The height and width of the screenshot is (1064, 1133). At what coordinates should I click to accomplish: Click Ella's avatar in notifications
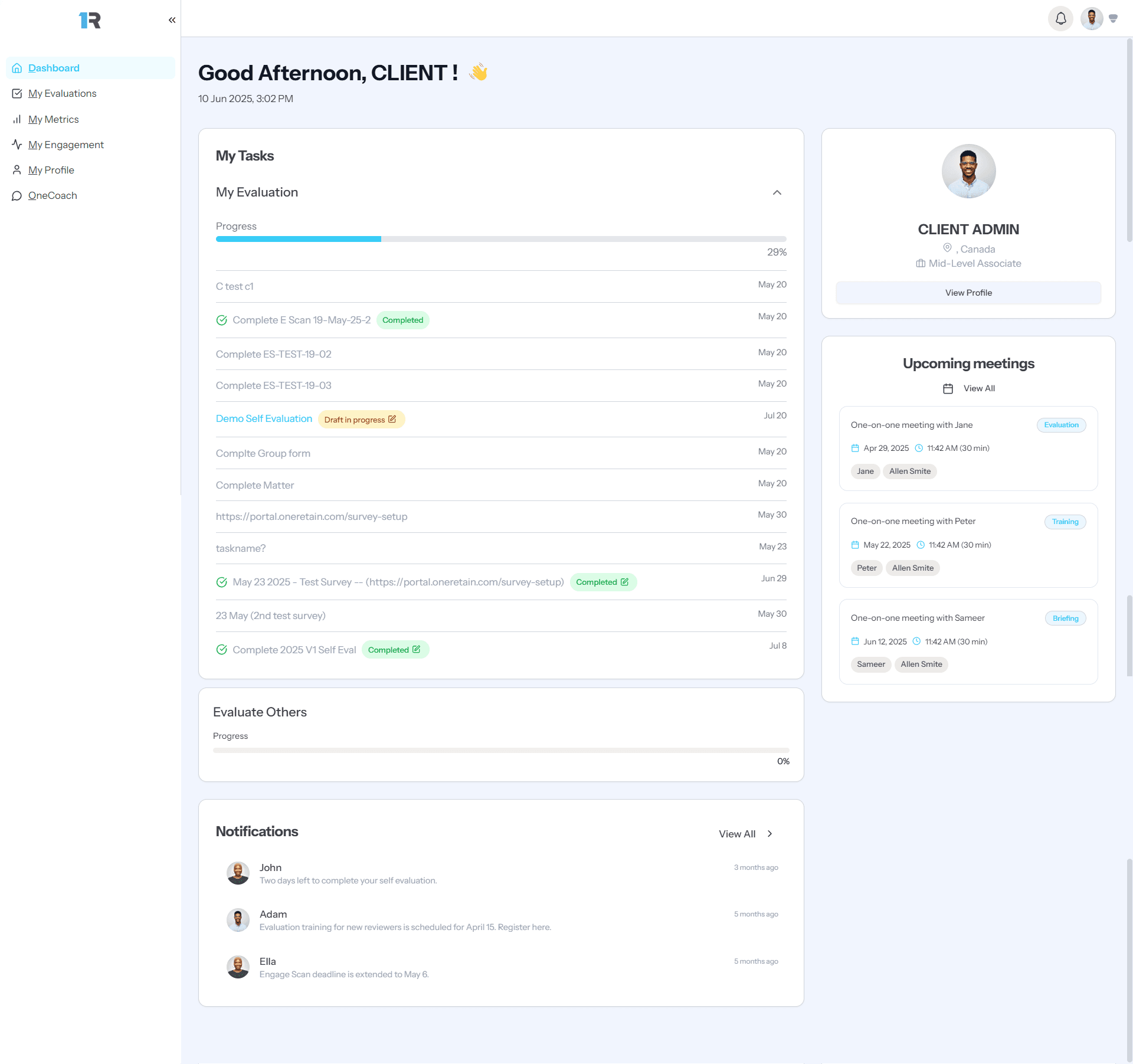pyautogui.click(x=238, y=967)
